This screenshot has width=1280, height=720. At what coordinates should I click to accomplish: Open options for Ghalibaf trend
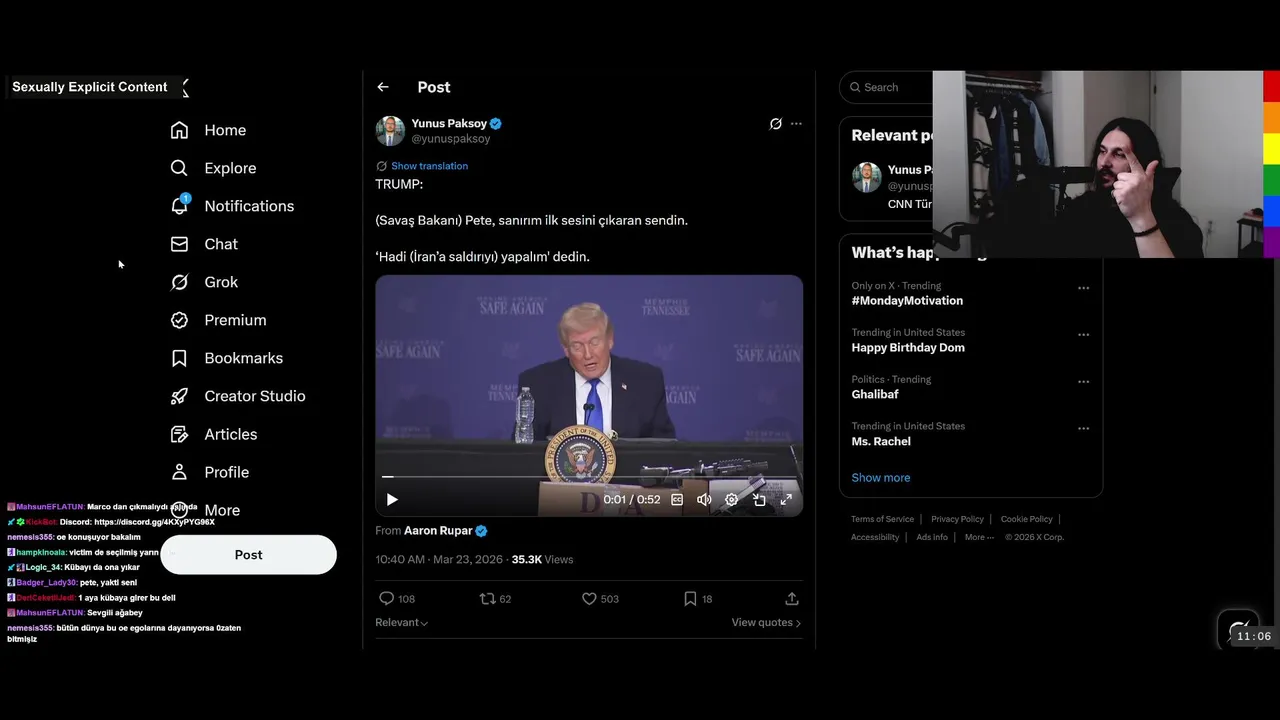[x=1083, y=381]
